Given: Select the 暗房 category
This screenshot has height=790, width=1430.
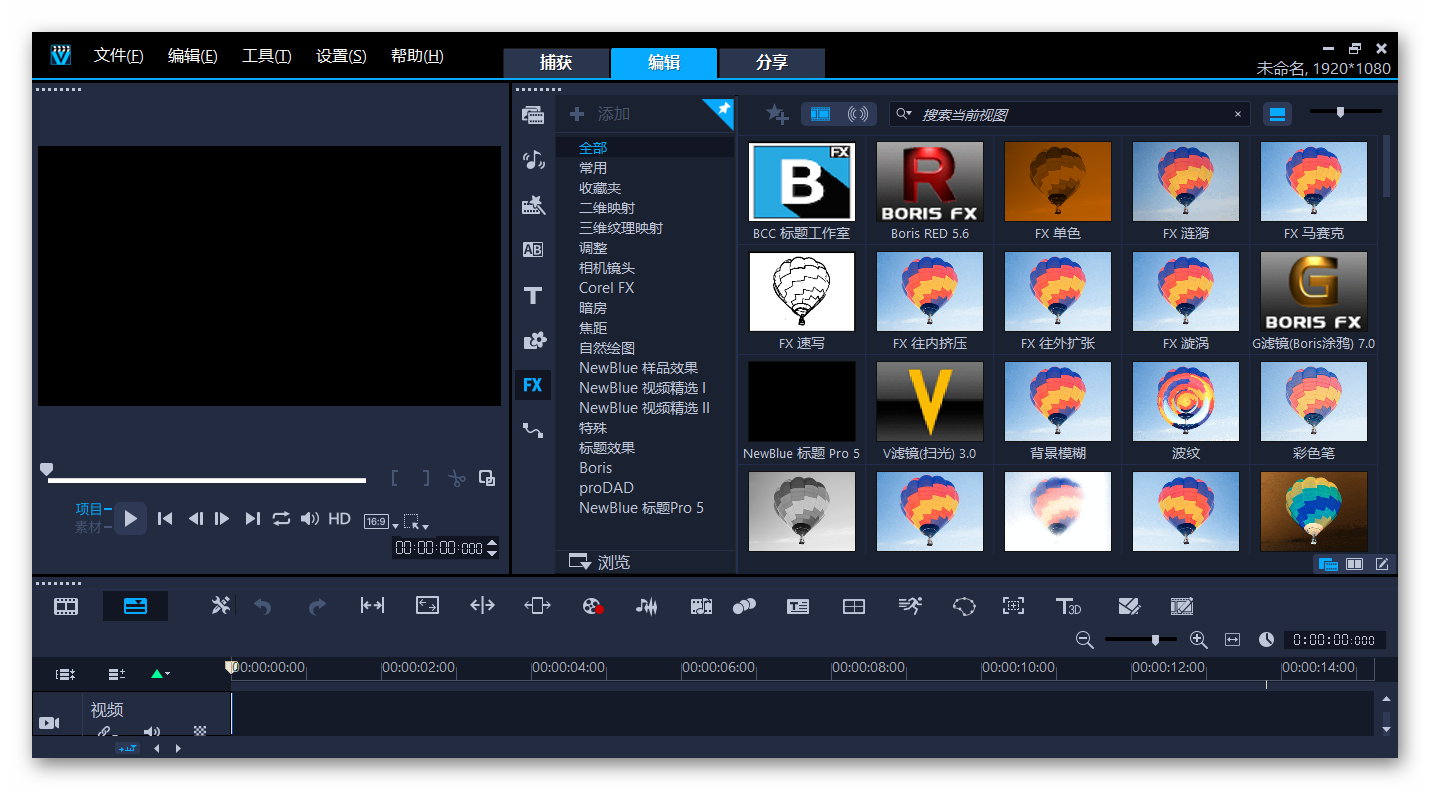Looking at the screenshot, I should point(593,308).
